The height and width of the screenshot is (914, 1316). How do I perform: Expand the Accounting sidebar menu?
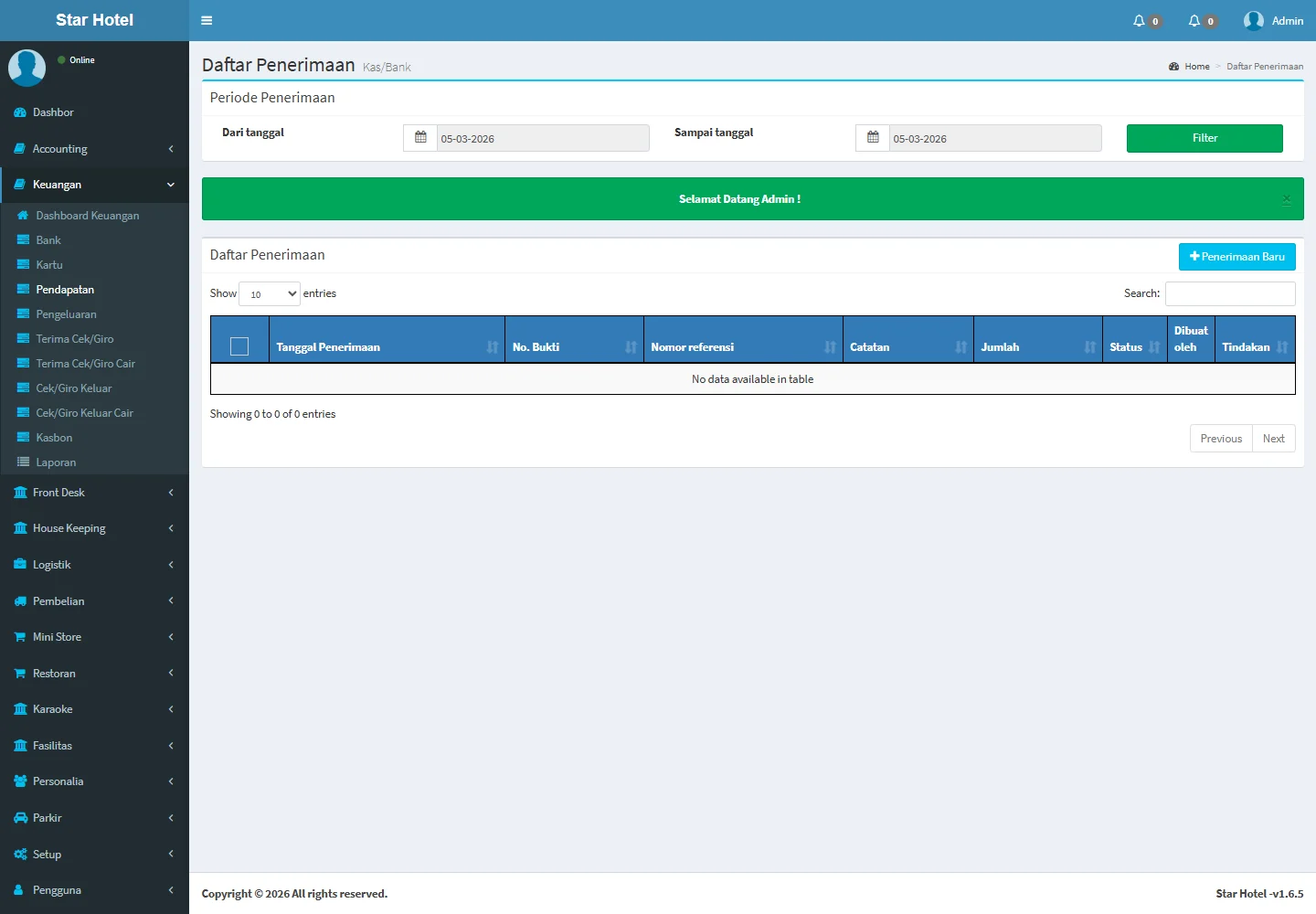click(94, 149)
